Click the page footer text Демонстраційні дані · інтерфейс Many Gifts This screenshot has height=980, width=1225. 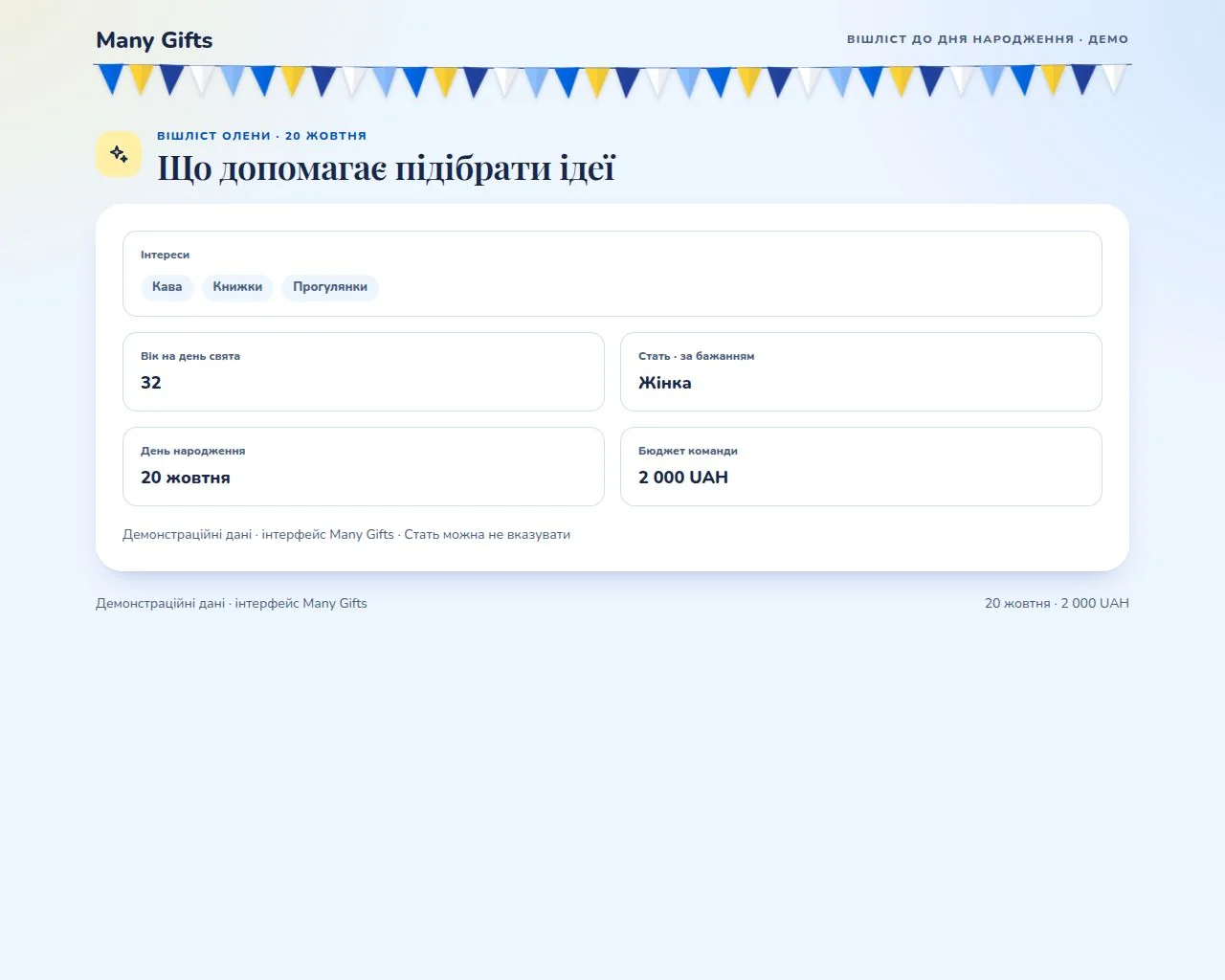click(x=232, y=604)
